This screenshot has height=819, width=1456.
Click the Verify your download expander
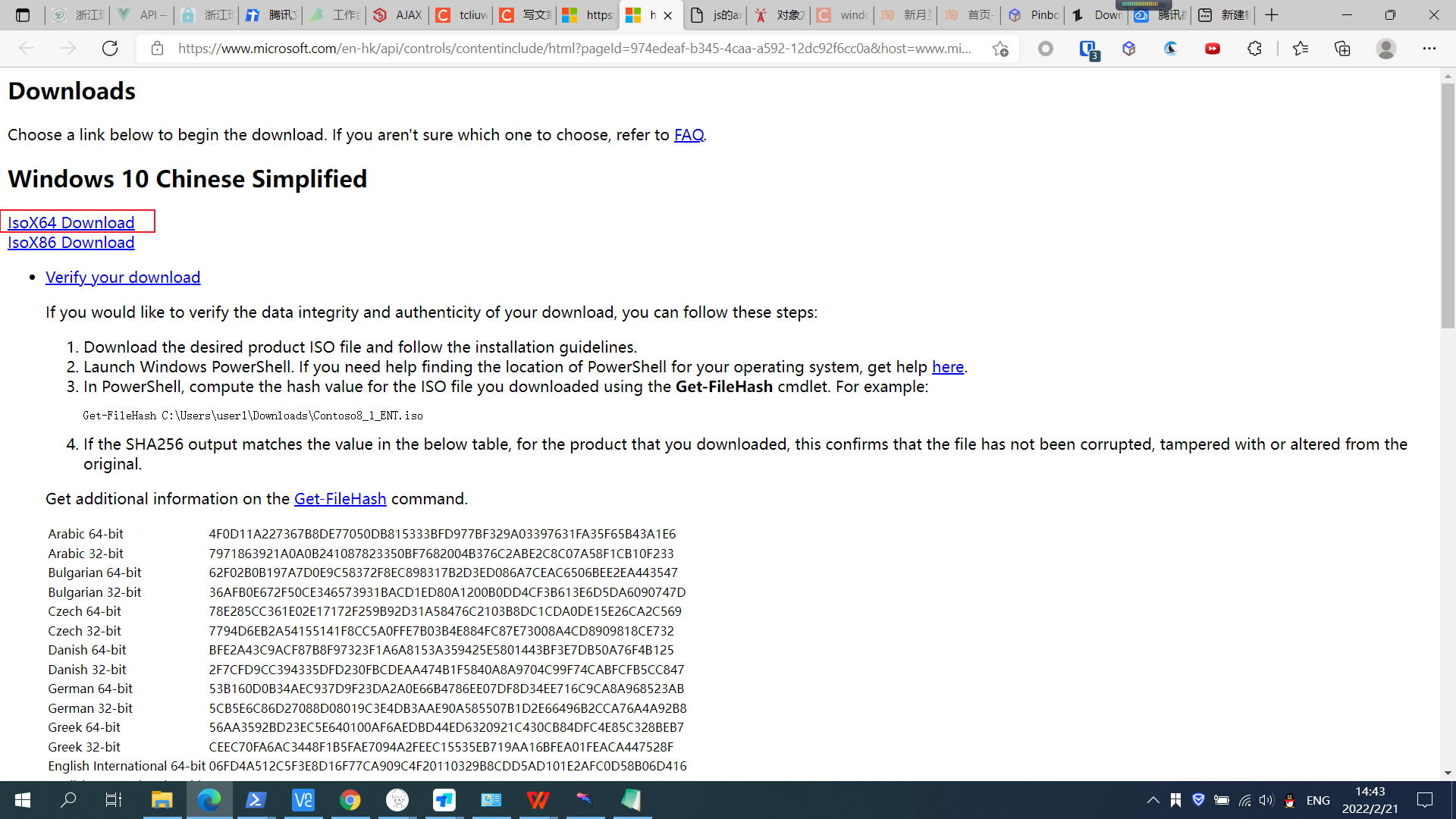click(x=122, y=277)
